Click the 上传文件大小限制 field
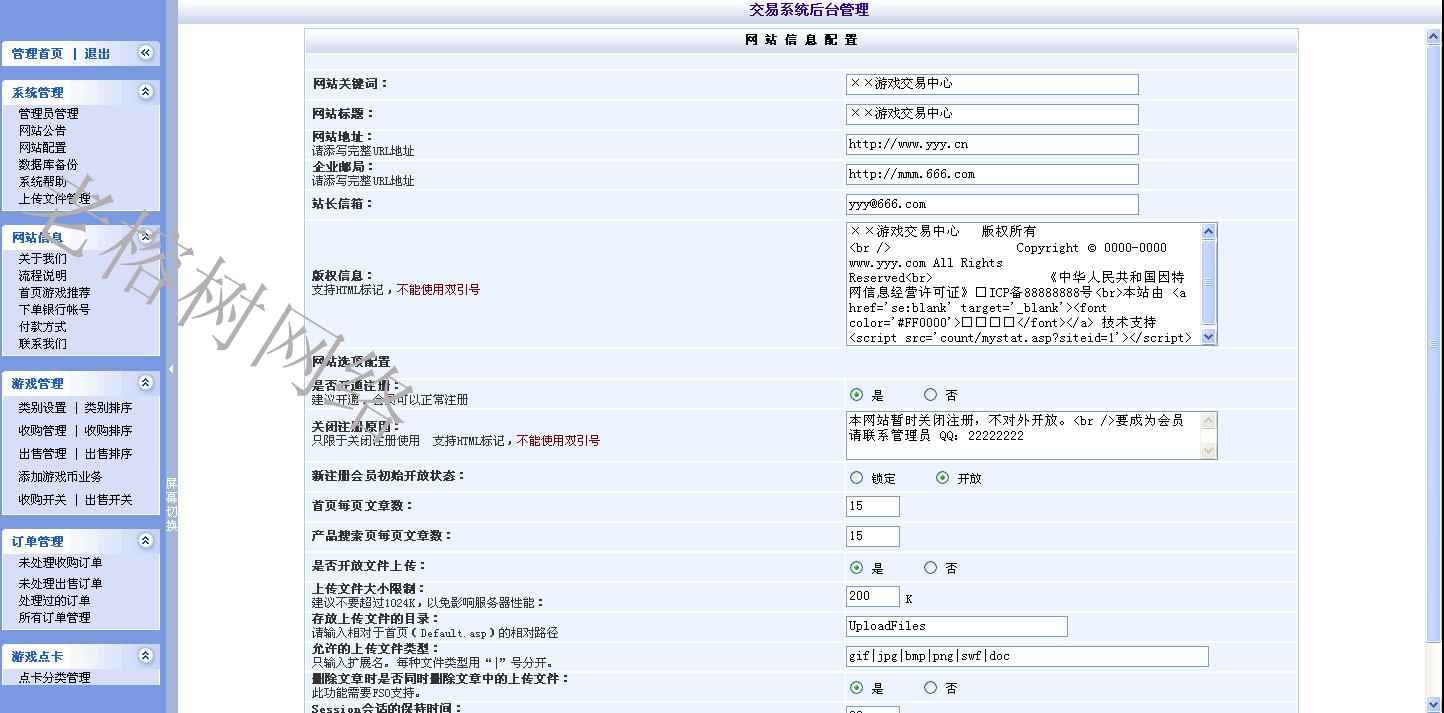 pyautogui.click(x=872, y=597)
